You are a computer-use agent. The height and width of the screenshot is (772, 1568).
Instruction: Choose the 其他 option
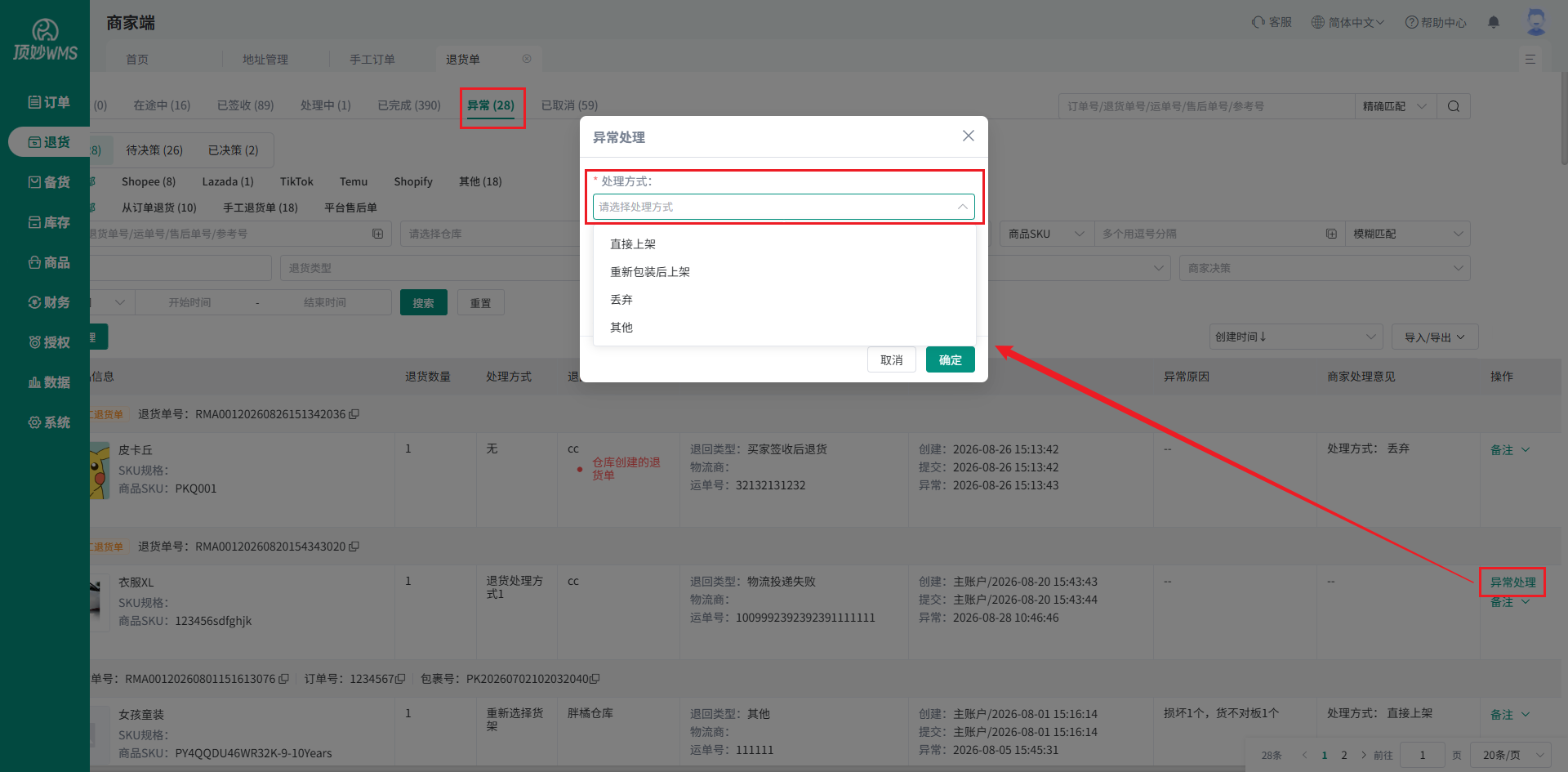[784, 328]
